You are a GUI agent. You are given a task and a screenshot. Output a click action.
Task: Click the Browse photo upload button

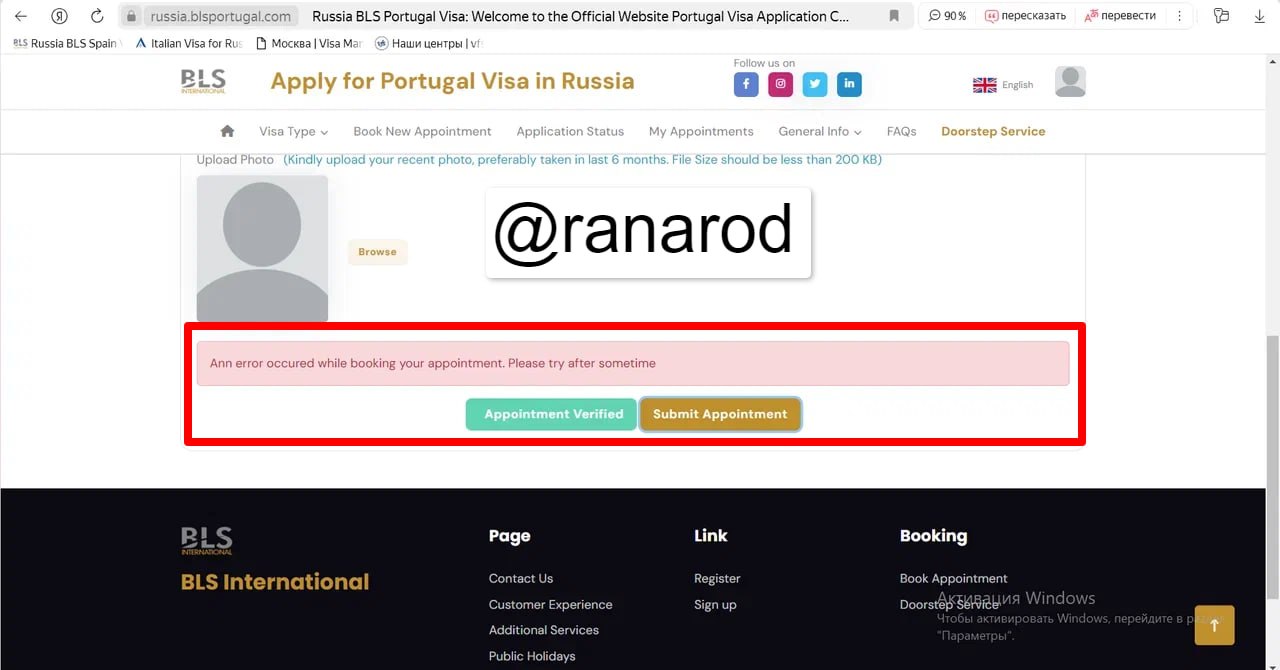(x=377, y=252)
